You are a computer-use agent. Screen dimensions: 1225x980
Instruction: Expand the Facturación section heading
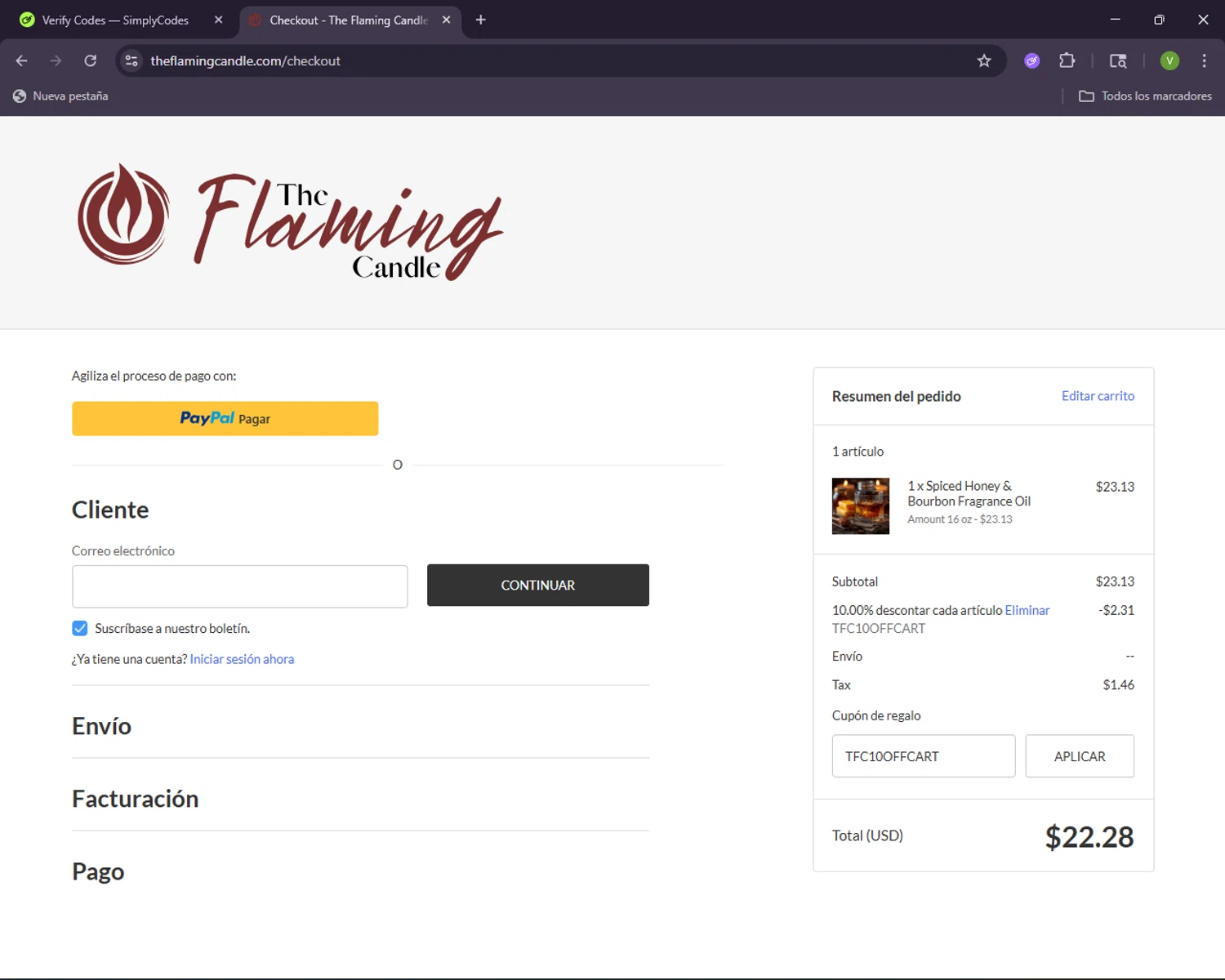[x=135, y=799]
